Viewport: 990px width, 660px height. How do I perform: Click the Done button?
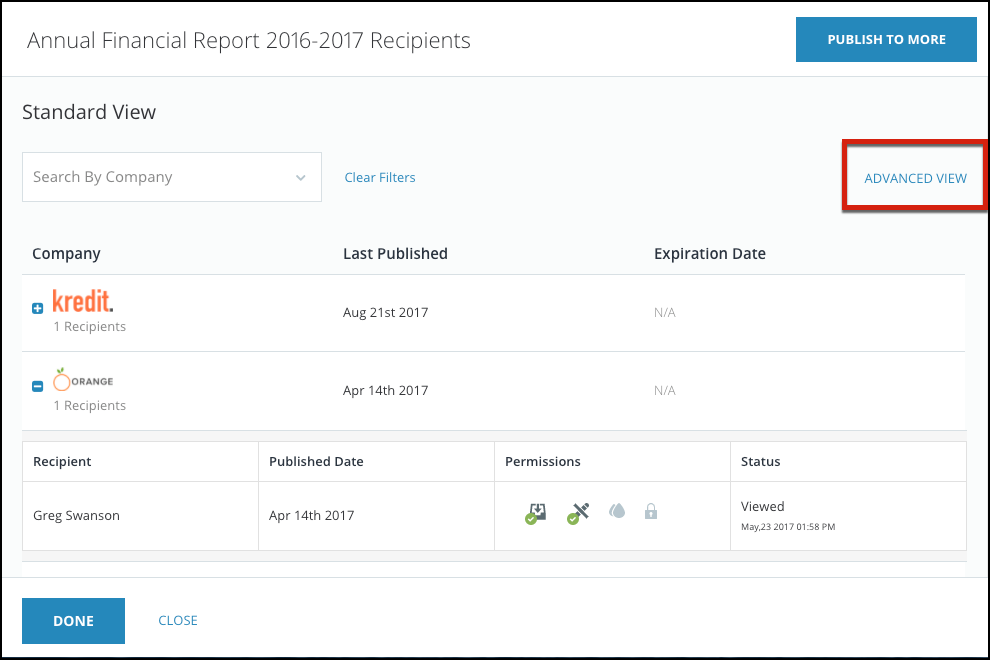point(73,621)
